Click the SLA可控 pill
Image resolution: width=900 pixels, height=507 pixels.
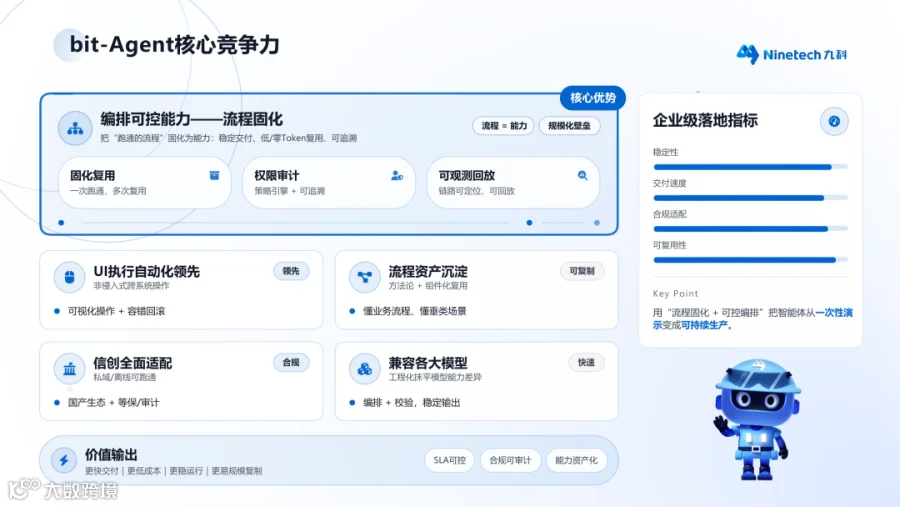click(449, 460)
